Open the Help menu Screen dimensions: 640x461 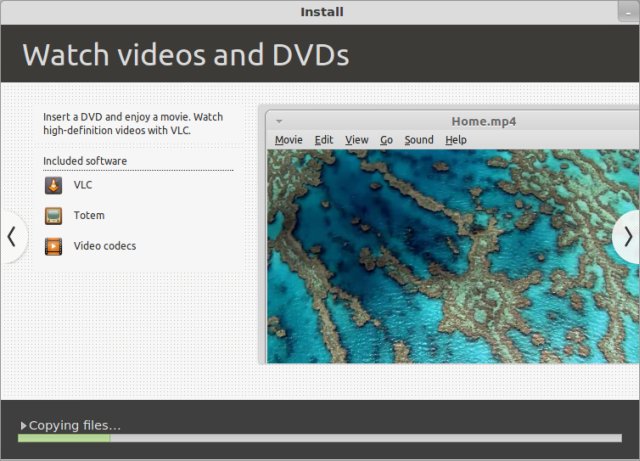point(456,140)
